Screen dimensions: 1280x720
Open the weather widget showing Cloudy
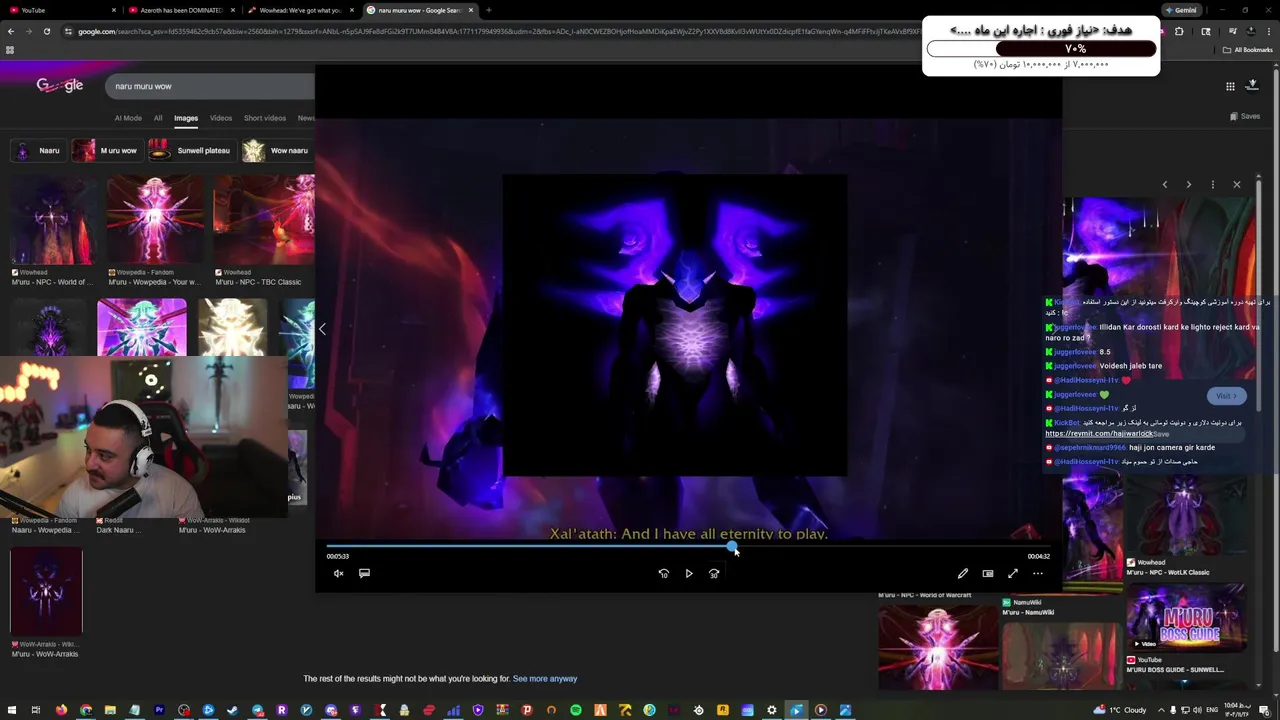point(1121,710)
